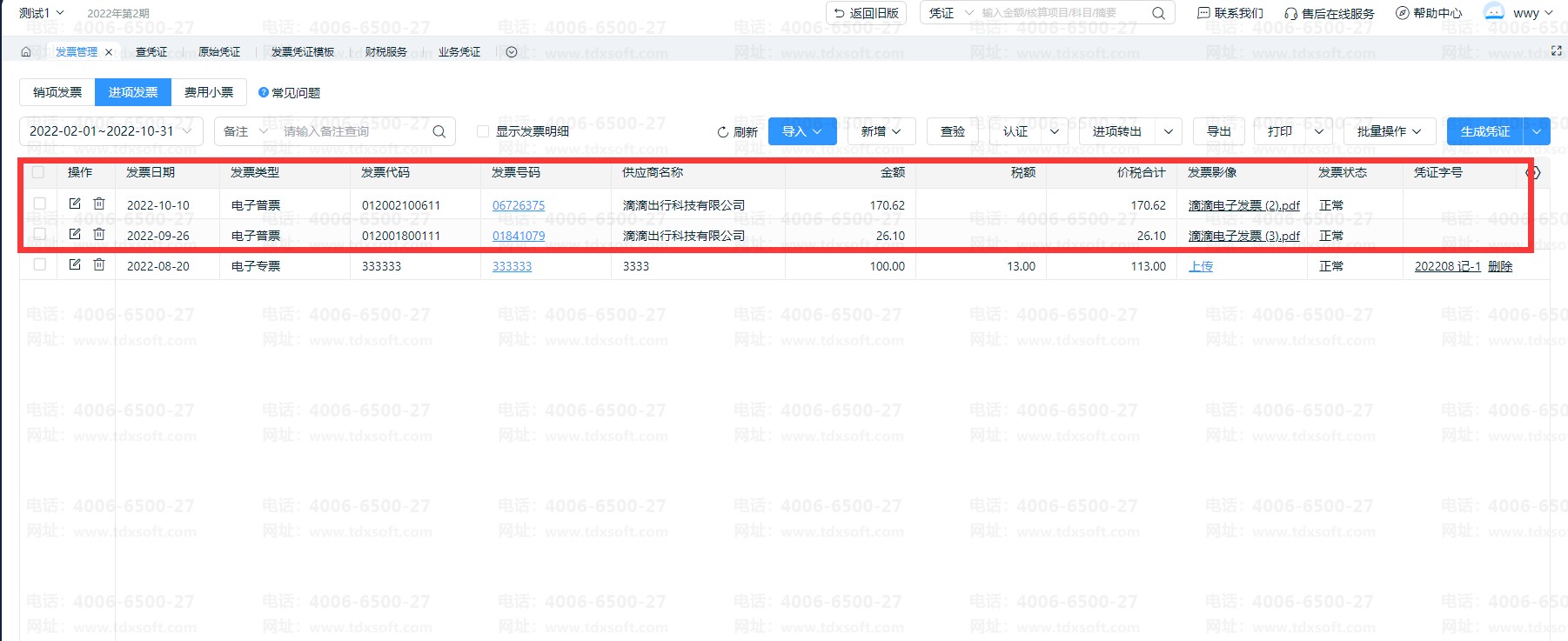Click the home icon in tab bar

[x=26, y=52]
